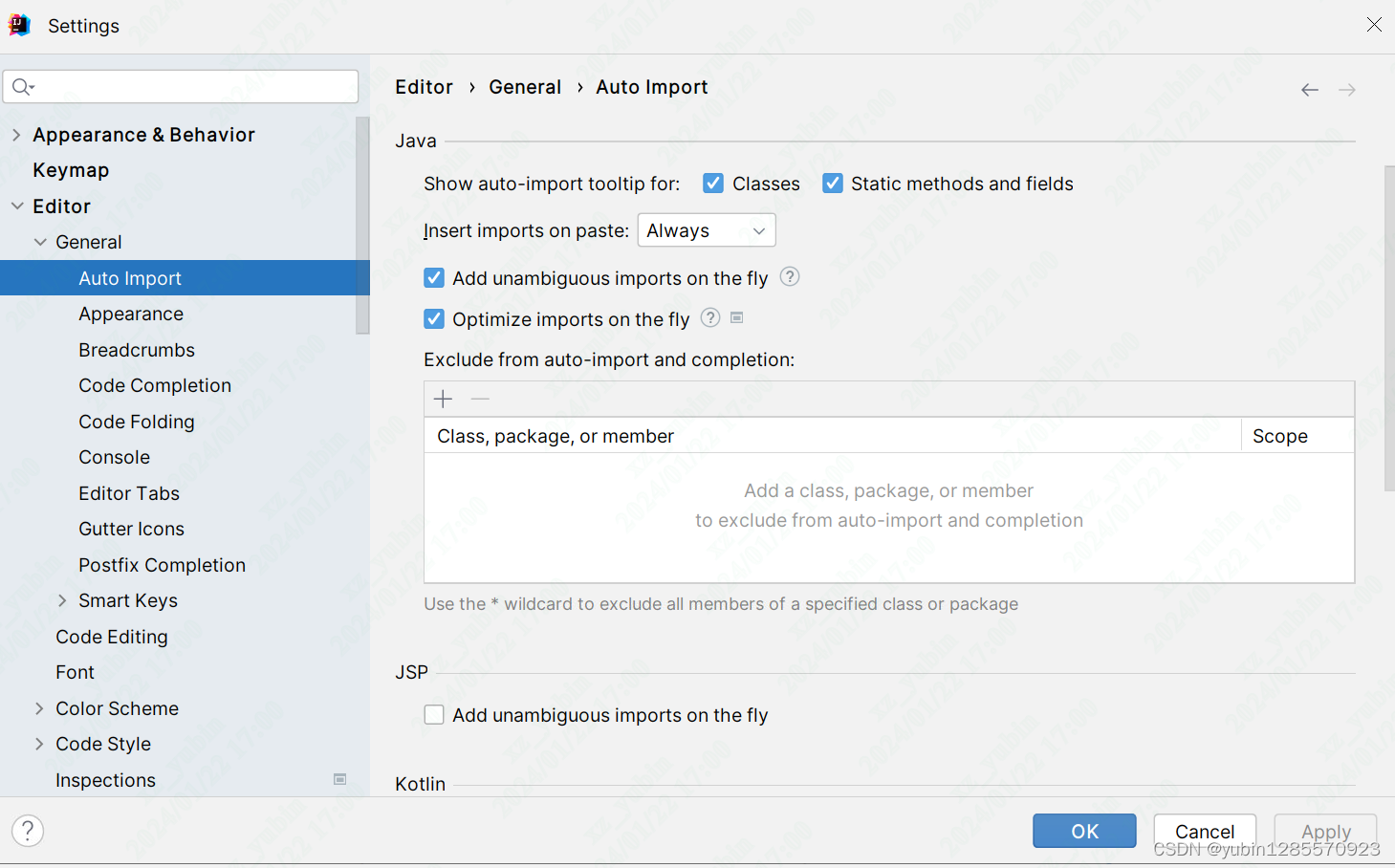Select Appearance in the sidebar
Image resolution: width=1395 pixels, height=868 pixels.
pyautogui.click(x=130, y=314)
